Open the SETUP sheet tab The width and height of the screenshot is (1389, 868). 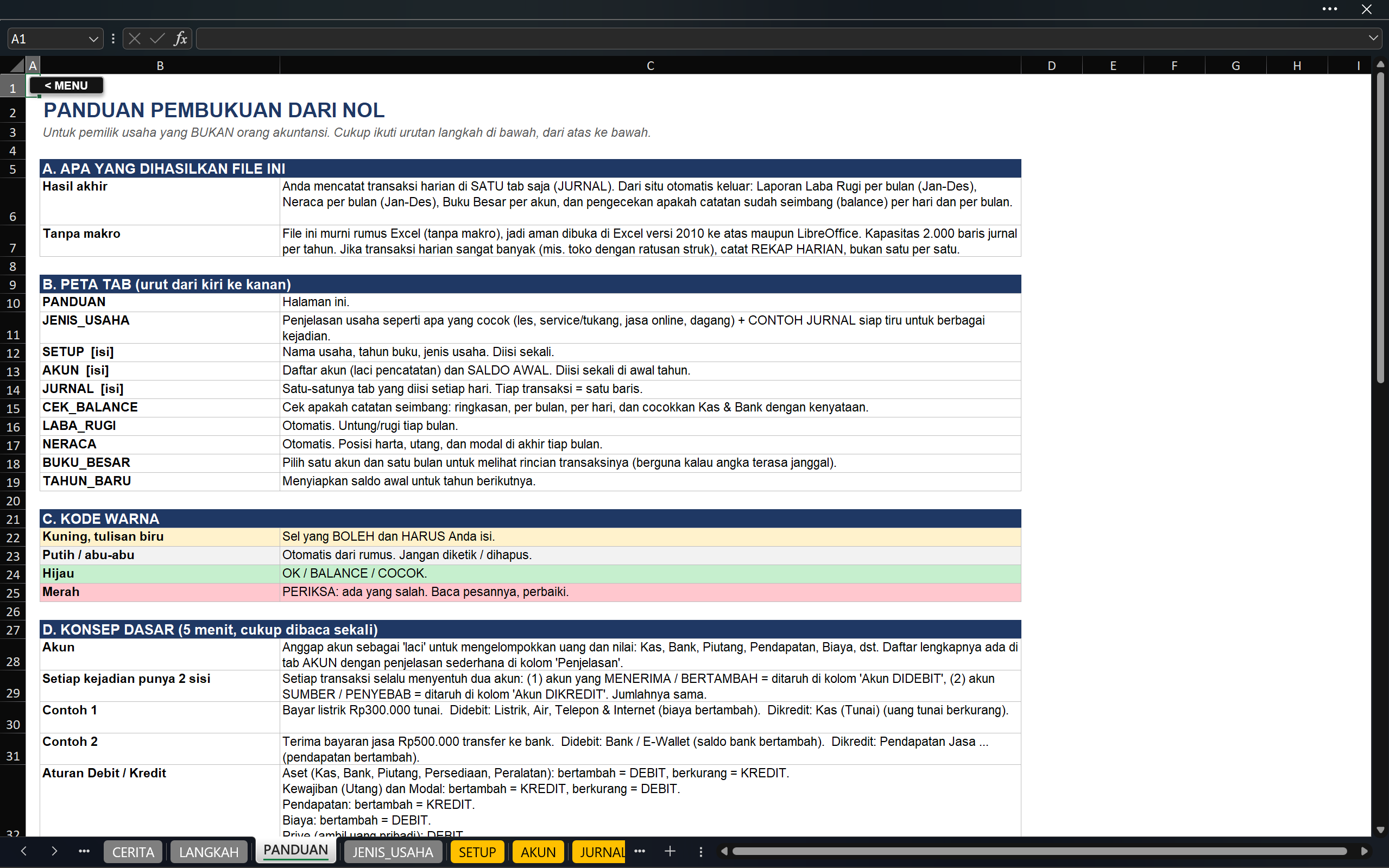(477, 852)
